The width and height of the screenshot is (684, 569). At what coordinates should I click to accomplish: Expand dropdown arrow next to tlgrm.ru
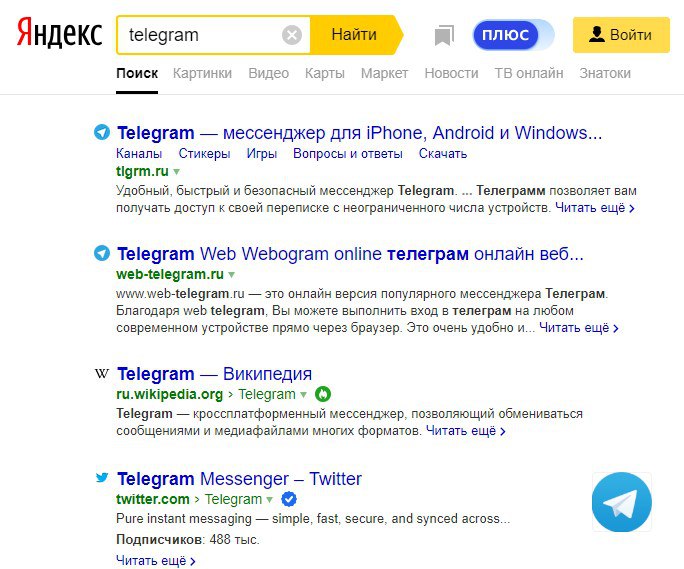tap(177, 172)
